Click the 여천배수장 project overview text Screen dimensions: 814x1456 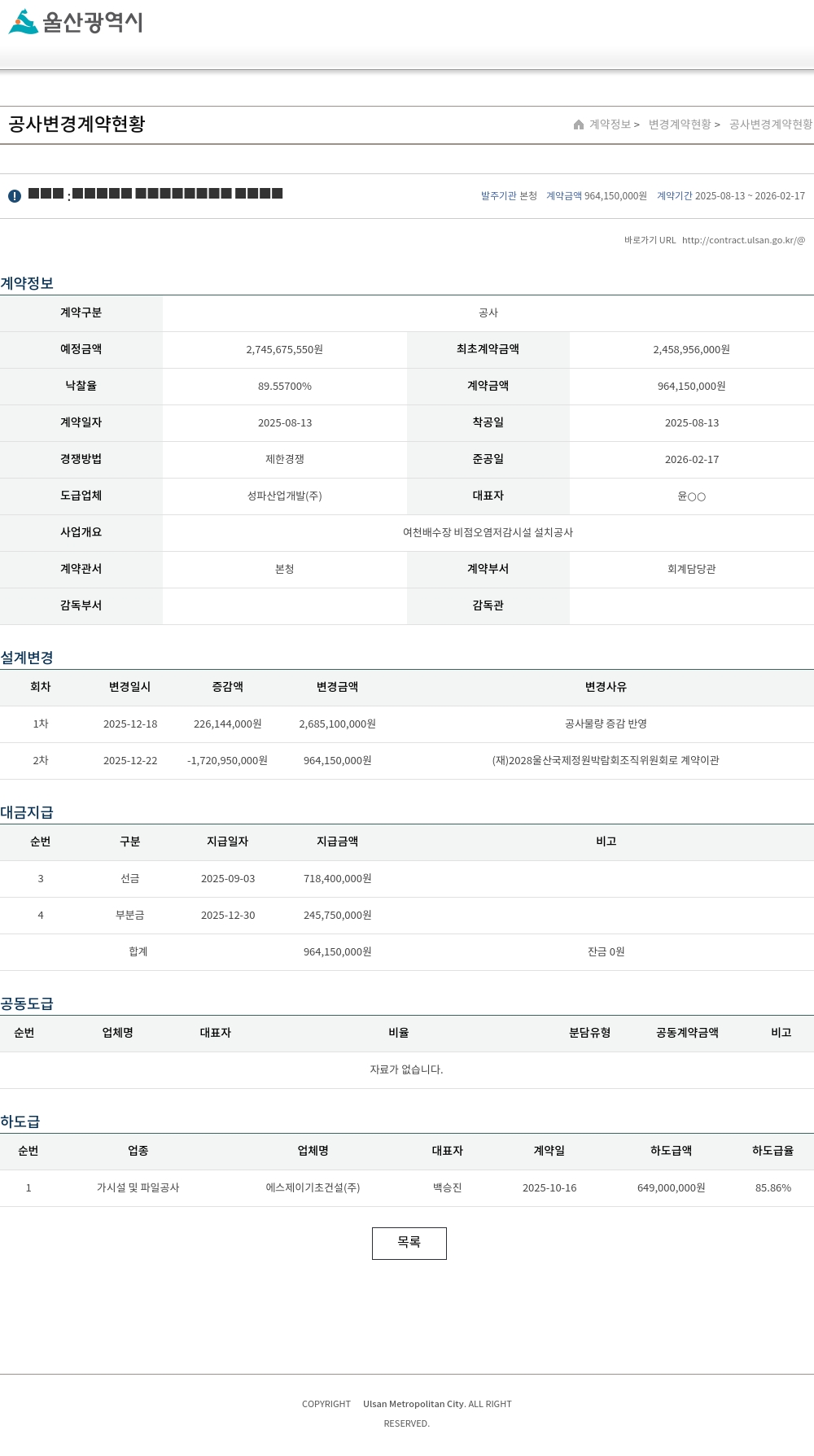pyautogui.click(x=488, y=532)
